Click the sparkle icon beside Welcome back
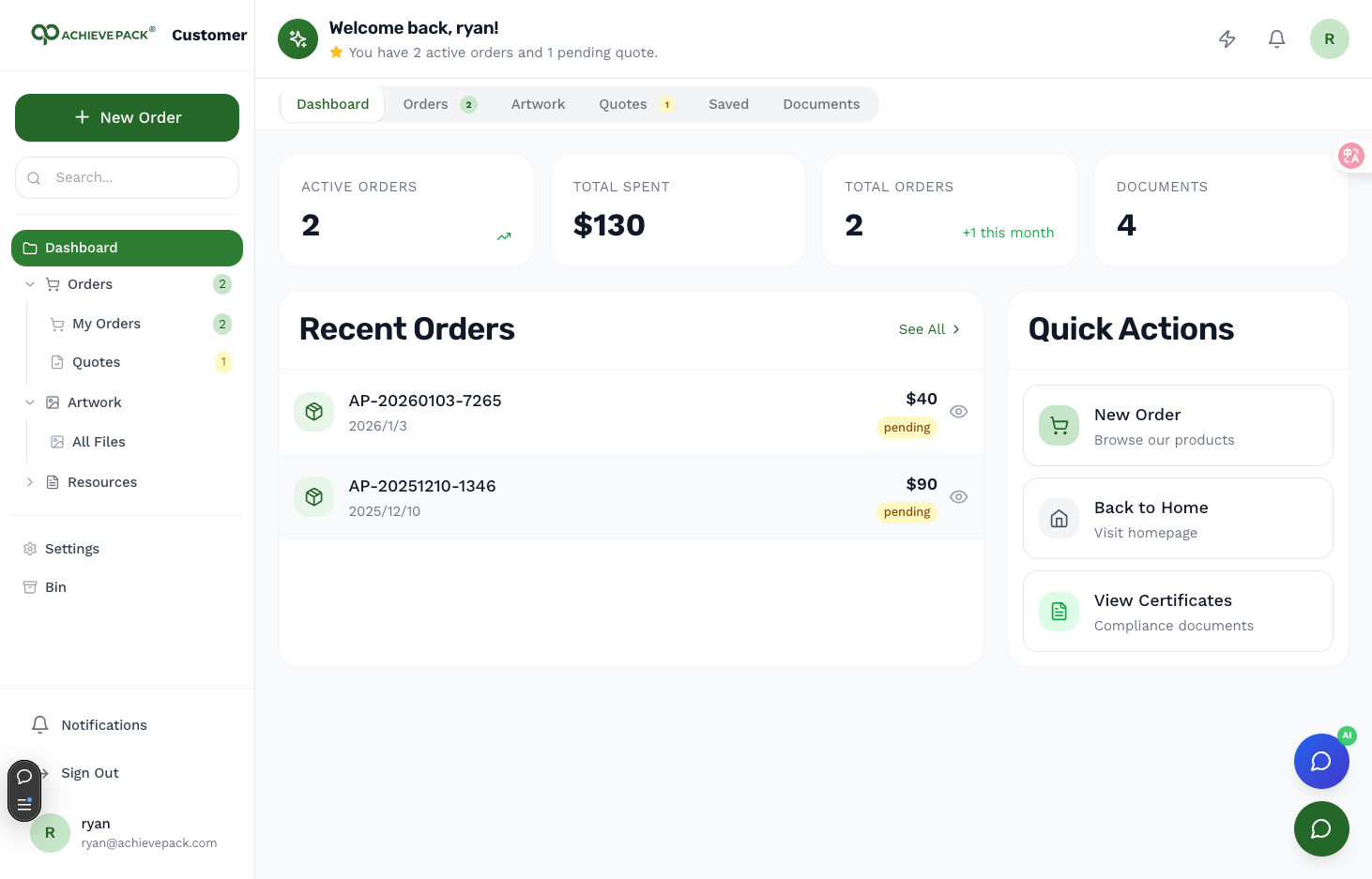 [298, 39]
